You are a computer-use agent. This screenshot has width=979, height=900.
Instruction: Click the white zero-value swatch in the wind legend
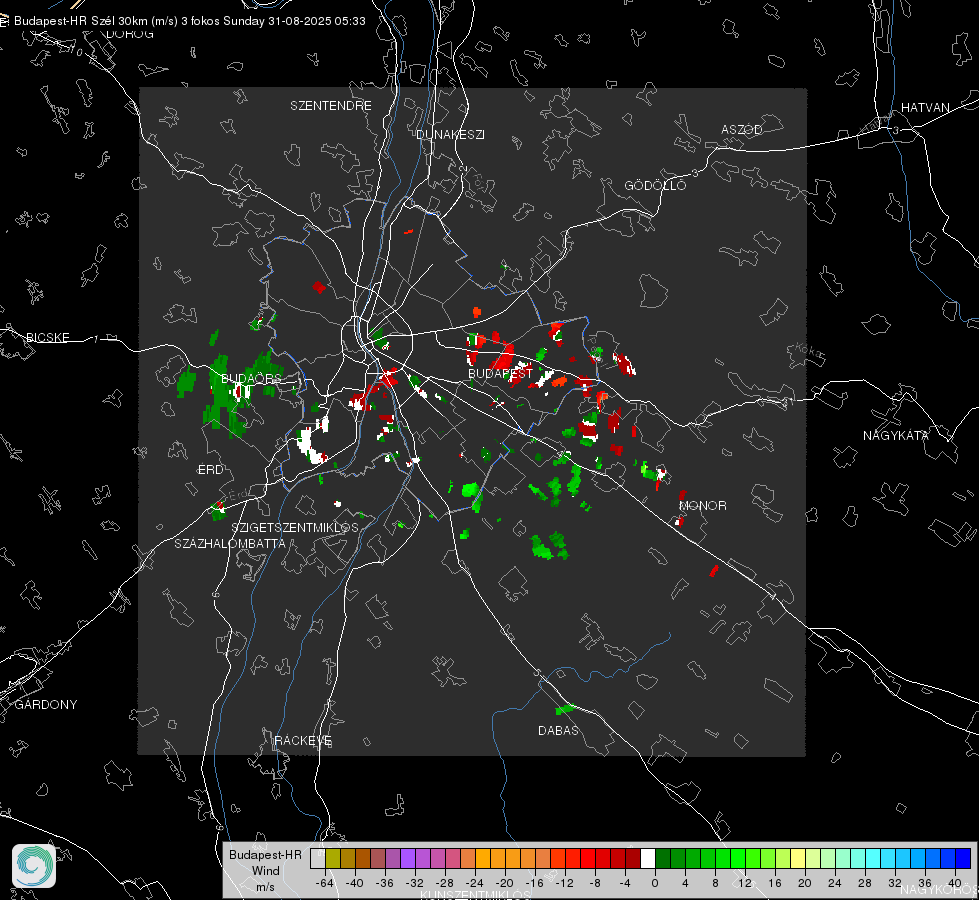click(648, 858)
